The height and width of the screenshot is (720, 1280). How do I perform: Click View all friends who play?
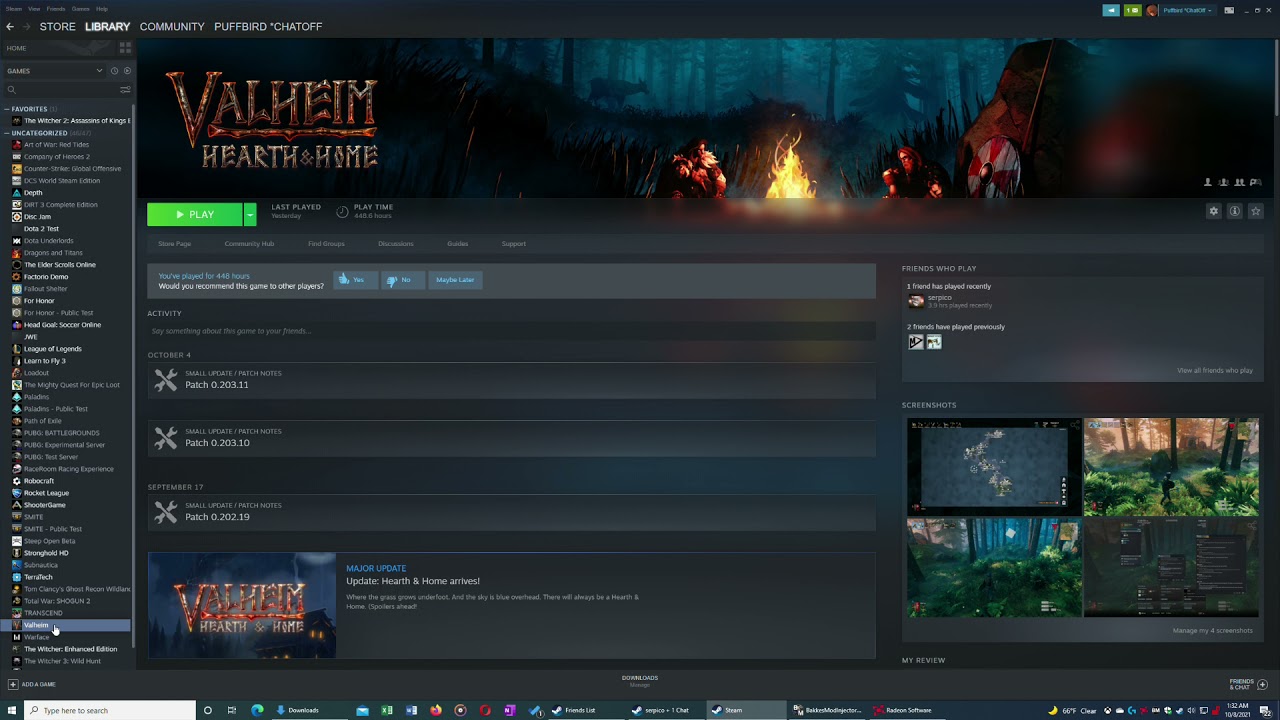coord(1215,371)
